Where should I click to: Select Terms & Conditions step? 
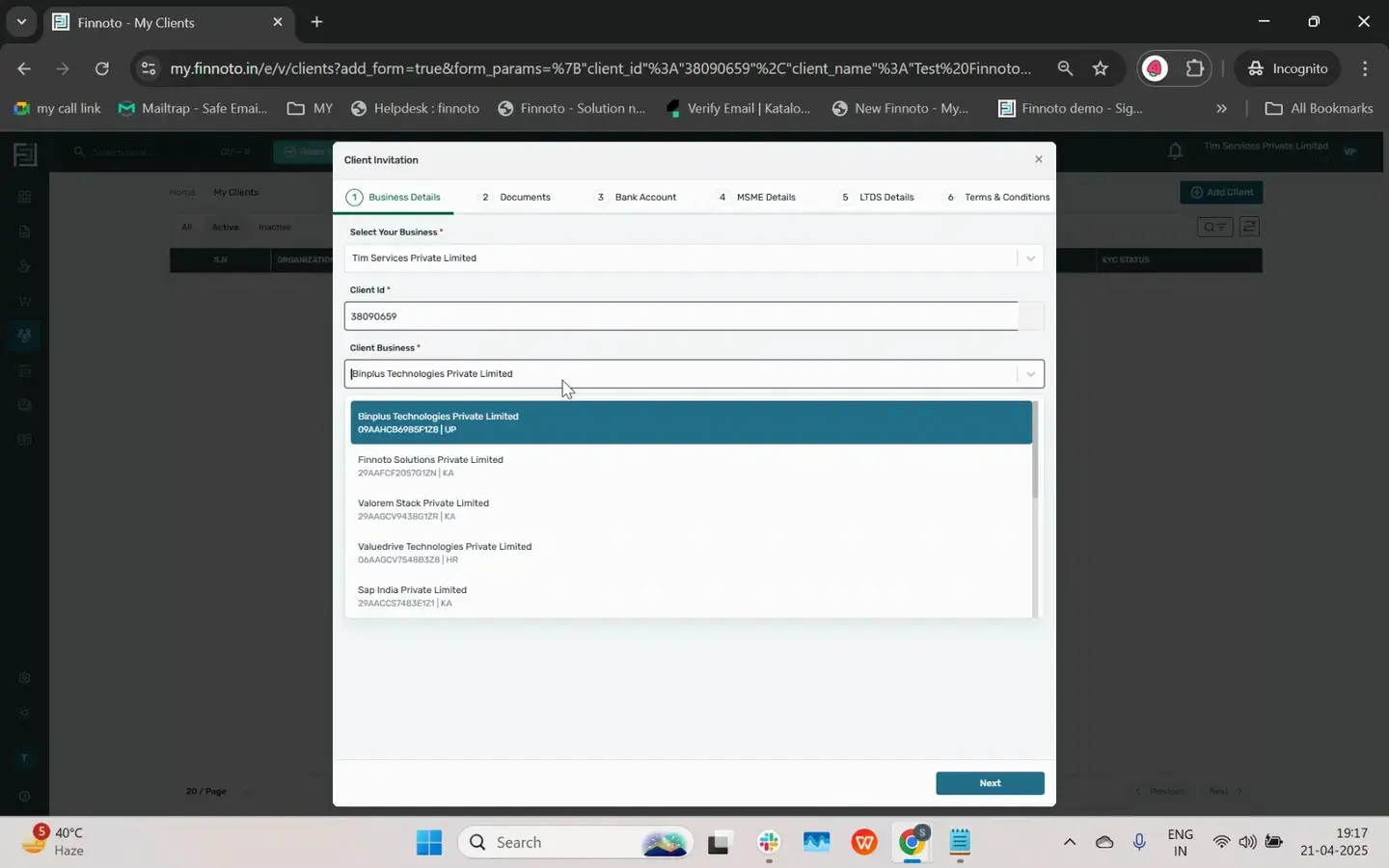click(998, 197)
